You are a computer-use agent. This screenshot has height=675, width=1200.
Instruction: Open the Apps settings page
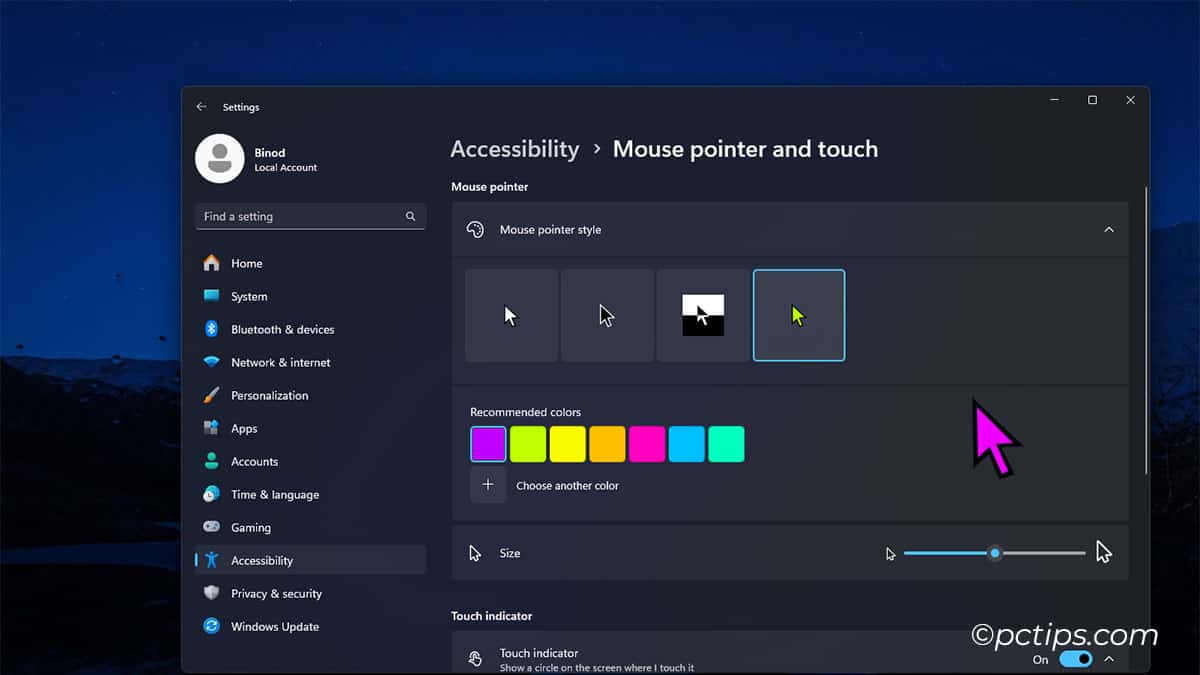[244, 428]
